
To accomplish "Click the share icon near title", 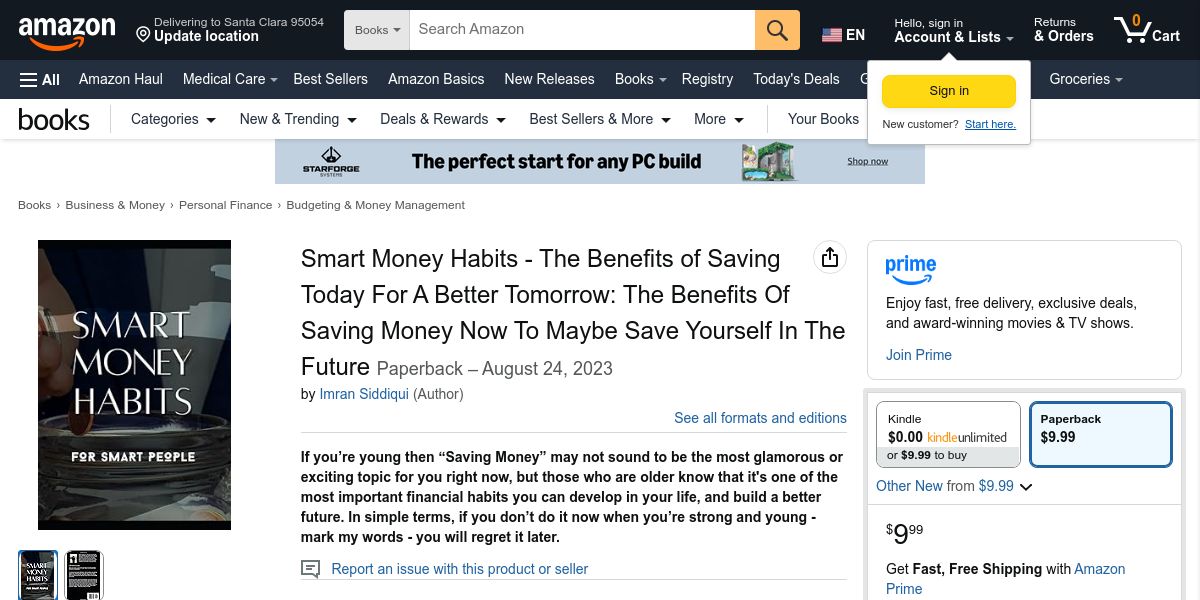I will click(829, 258).
